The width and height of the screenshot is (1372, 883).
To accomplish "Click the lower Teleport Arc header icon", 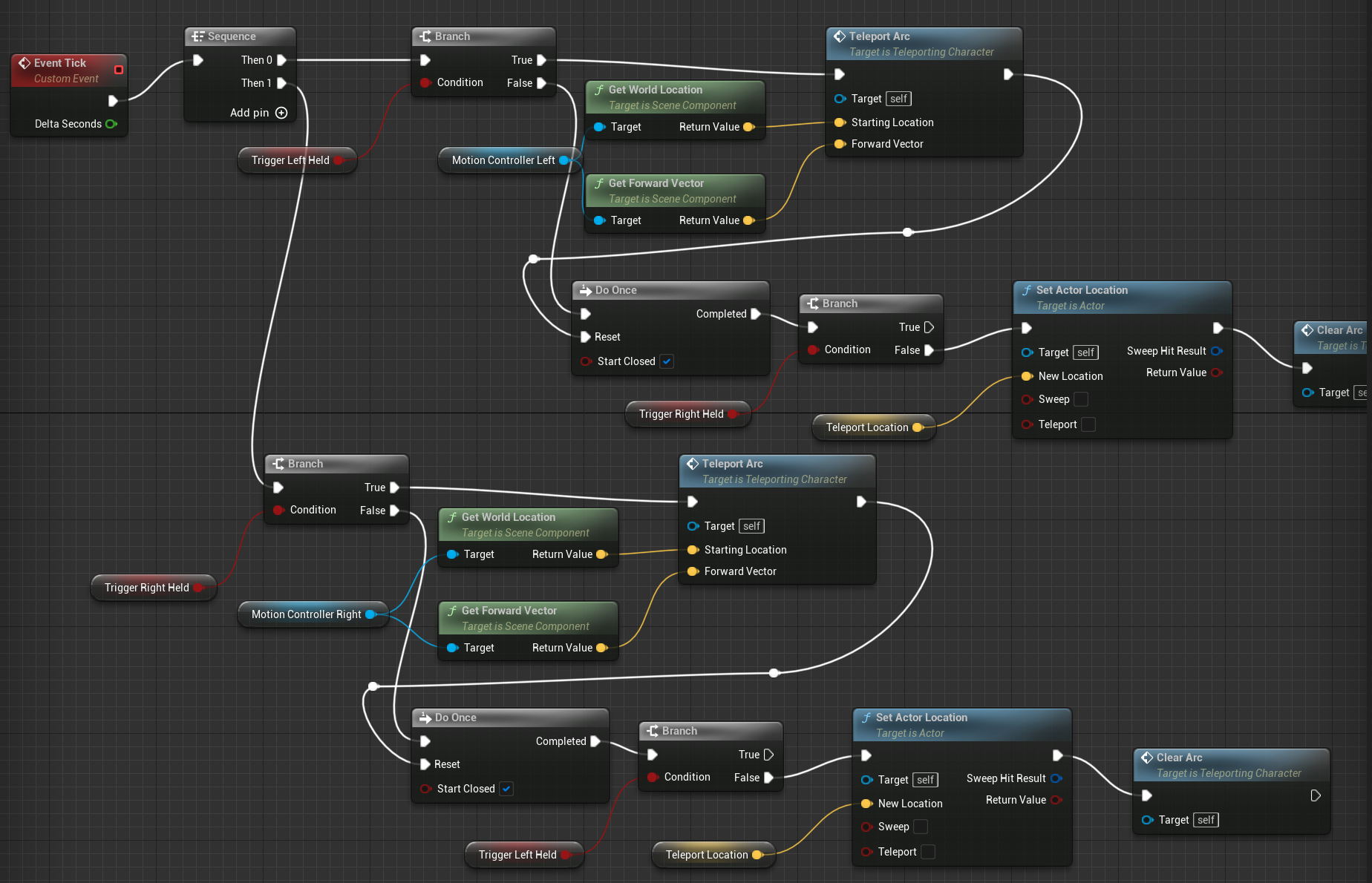I will (x=693, y=464).
